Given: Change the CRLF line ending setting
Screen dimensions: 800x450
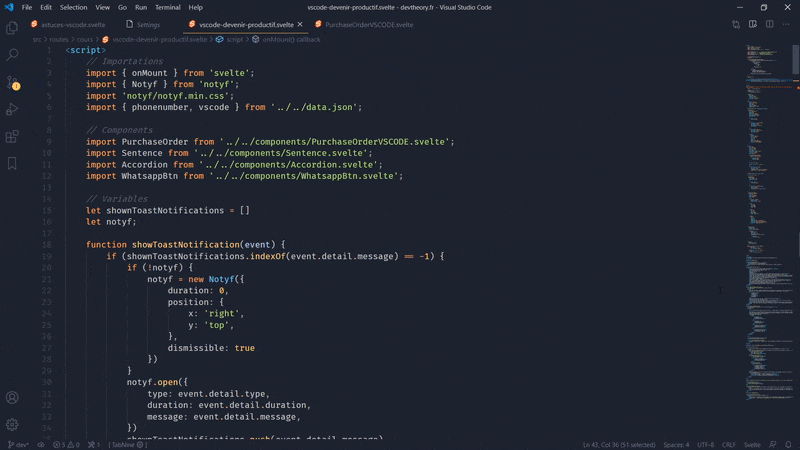Looking at the screenshot, I should point(729,445).
